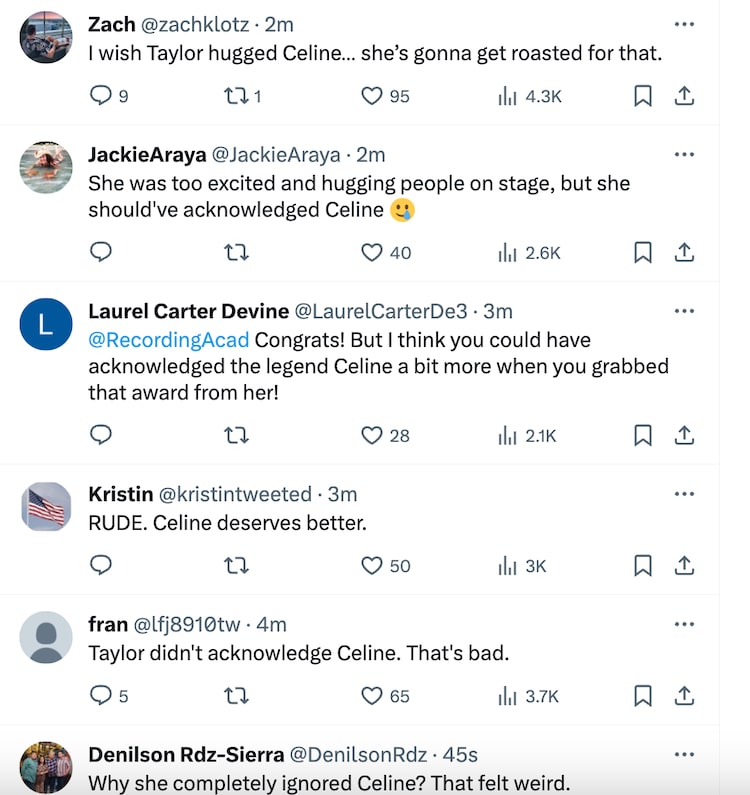750x795 pixels.
Task: Share Kristin's tweet
Action: pyautogui.click(x=684, y=565)
